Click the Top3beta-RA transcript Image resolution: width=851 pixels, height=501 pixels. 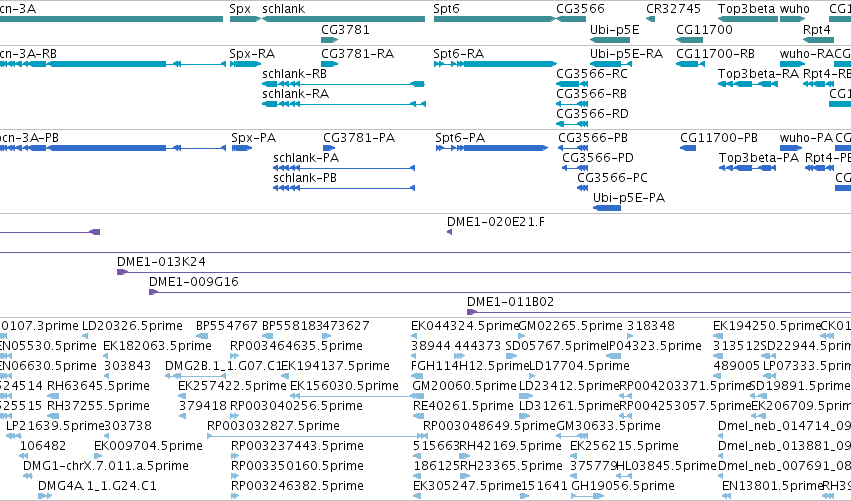[x=747, y=84]
